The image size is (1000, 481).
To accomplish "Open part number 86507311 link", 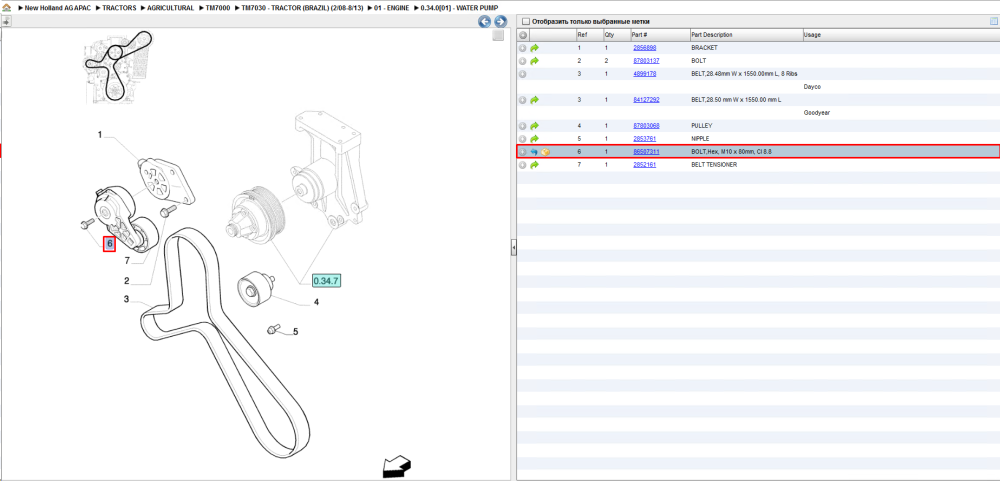I will click(646, 152).
